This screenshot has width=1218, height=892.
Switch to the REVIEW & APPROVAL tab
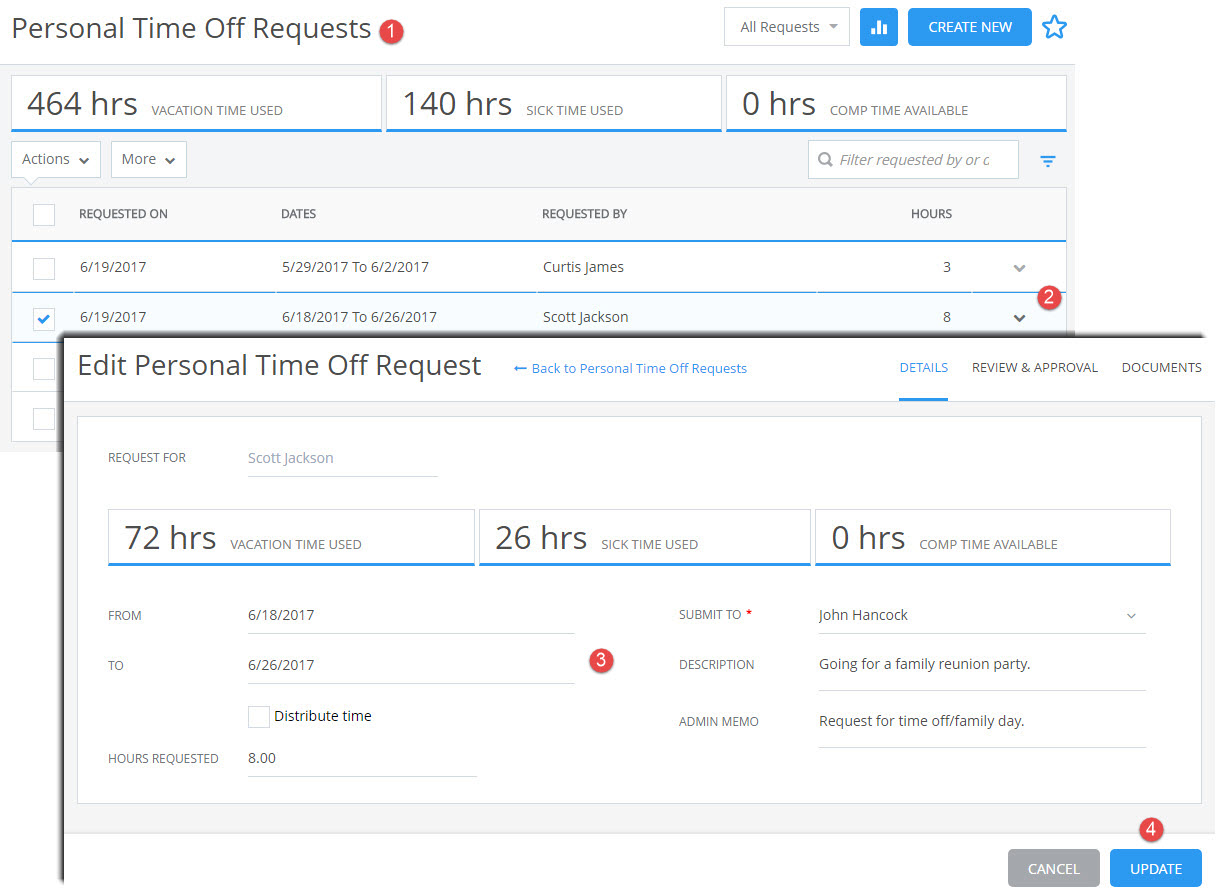[x=1034, y=367]
